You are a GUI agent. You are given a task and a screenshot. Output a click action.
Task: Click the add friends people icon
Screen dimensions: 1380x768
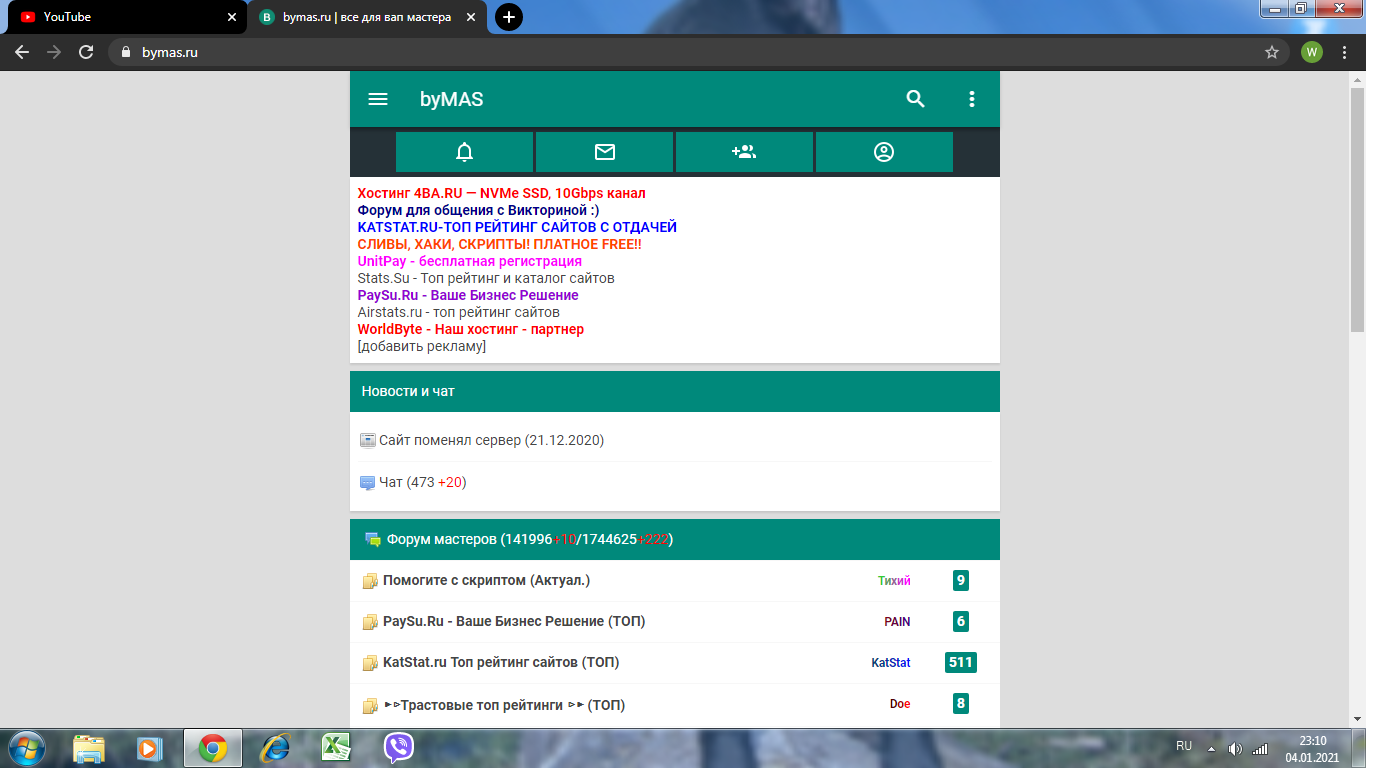pos(744,152)
